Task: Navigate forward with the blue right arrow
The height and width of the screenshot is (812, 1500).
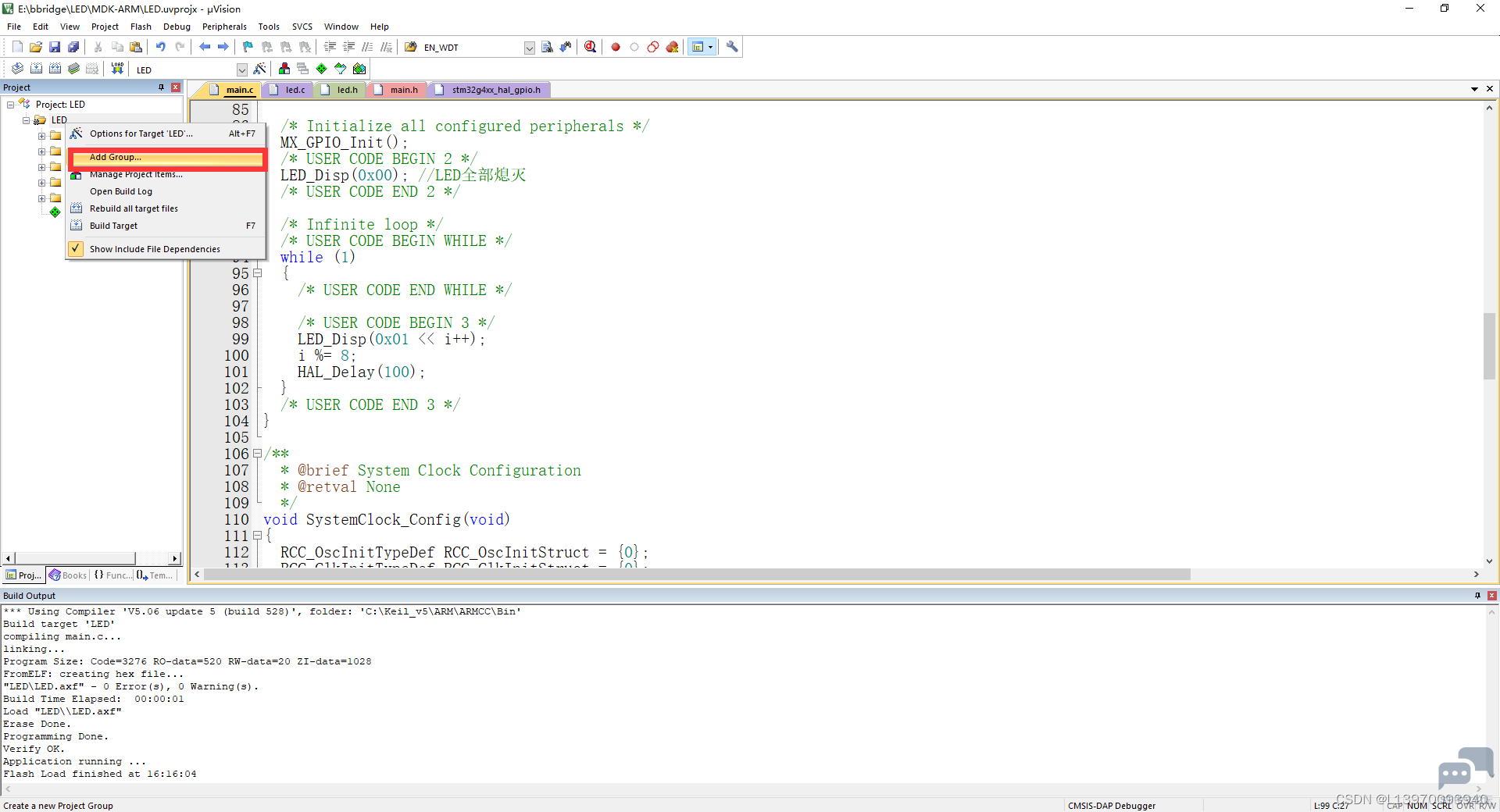Action: [223, 47]
